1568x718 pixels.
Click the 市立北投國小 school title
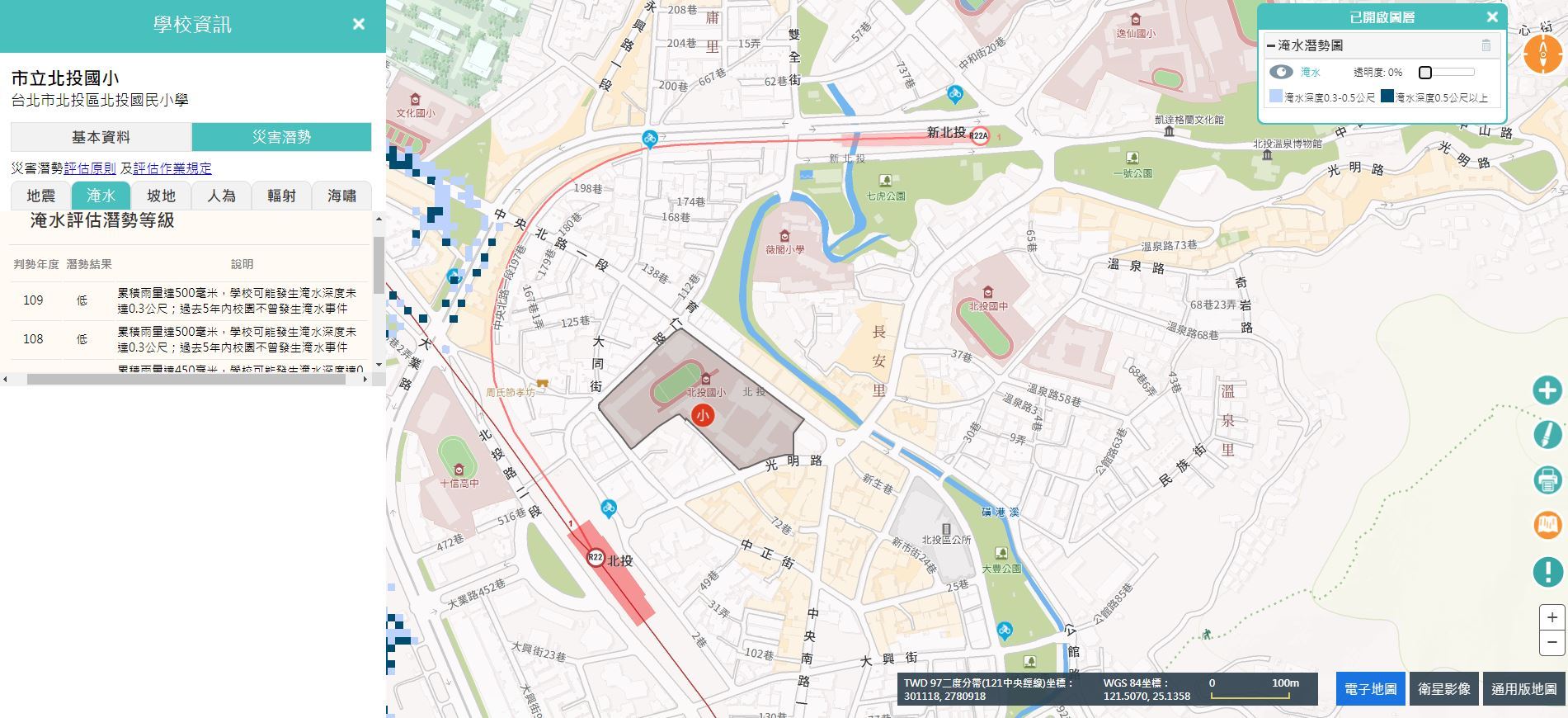point(65,78)
